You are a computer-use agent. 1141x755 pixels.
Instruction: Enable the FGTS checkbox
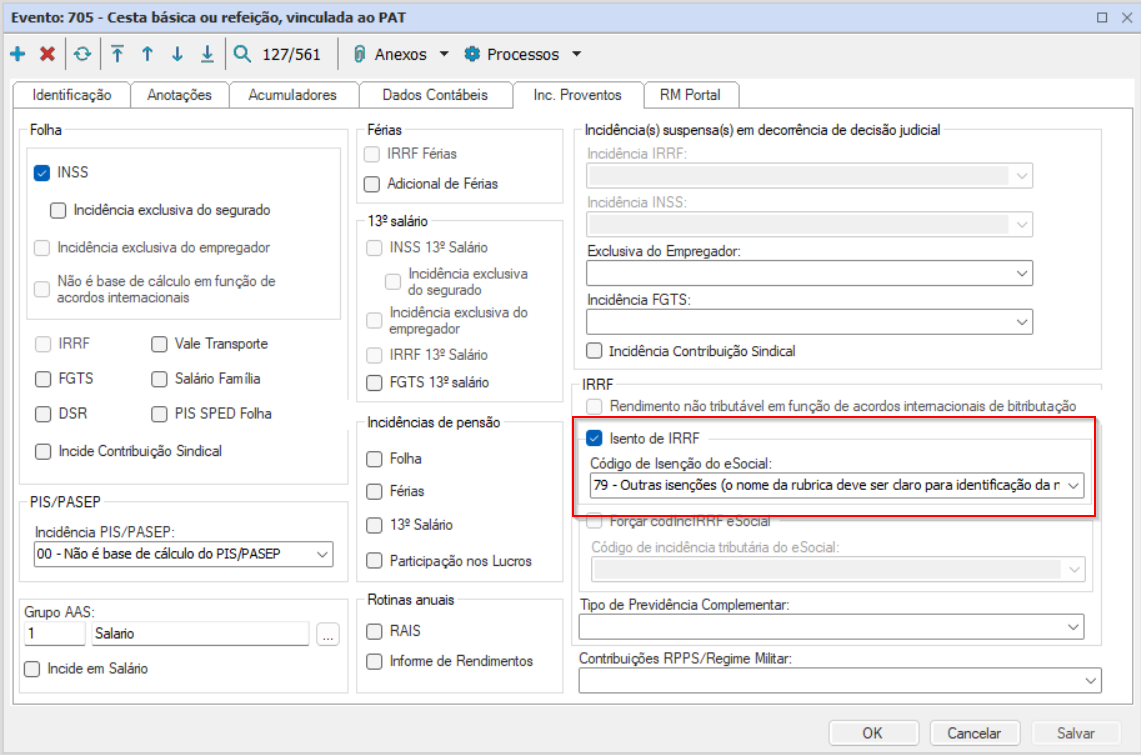tap(42, 379)
